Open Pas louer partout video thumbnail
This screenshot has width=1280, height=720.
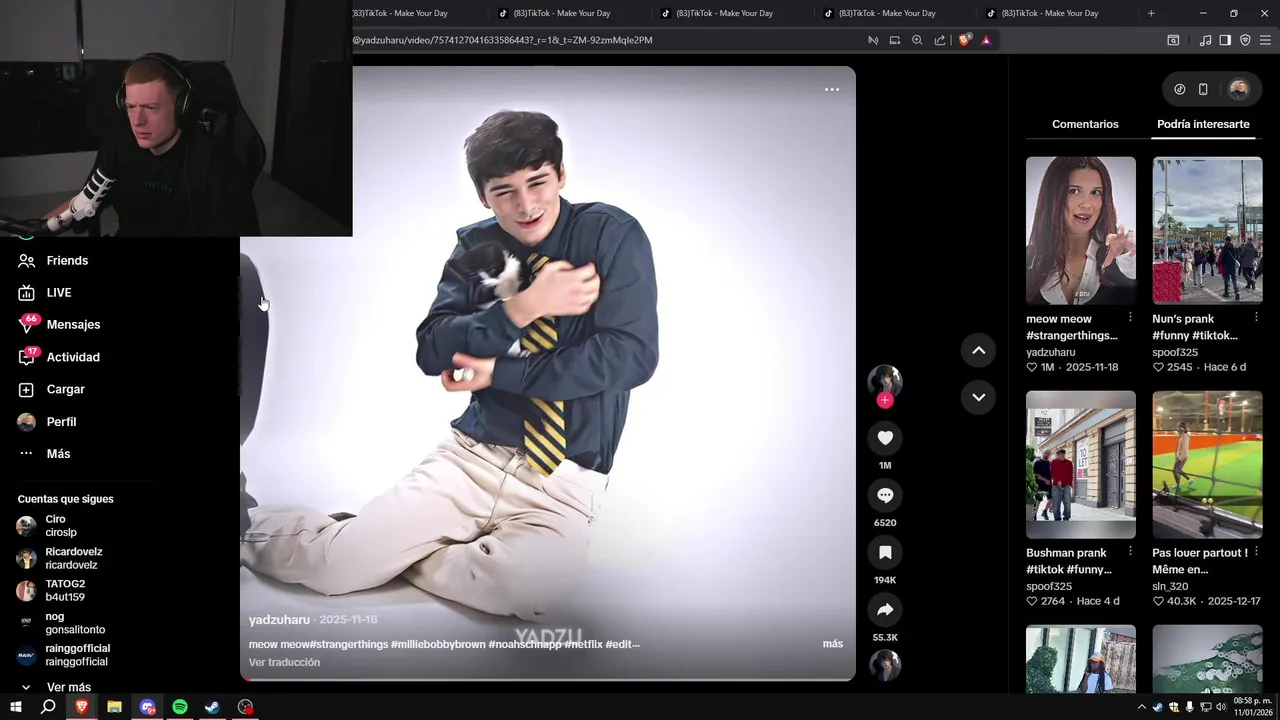[1207, 464]
